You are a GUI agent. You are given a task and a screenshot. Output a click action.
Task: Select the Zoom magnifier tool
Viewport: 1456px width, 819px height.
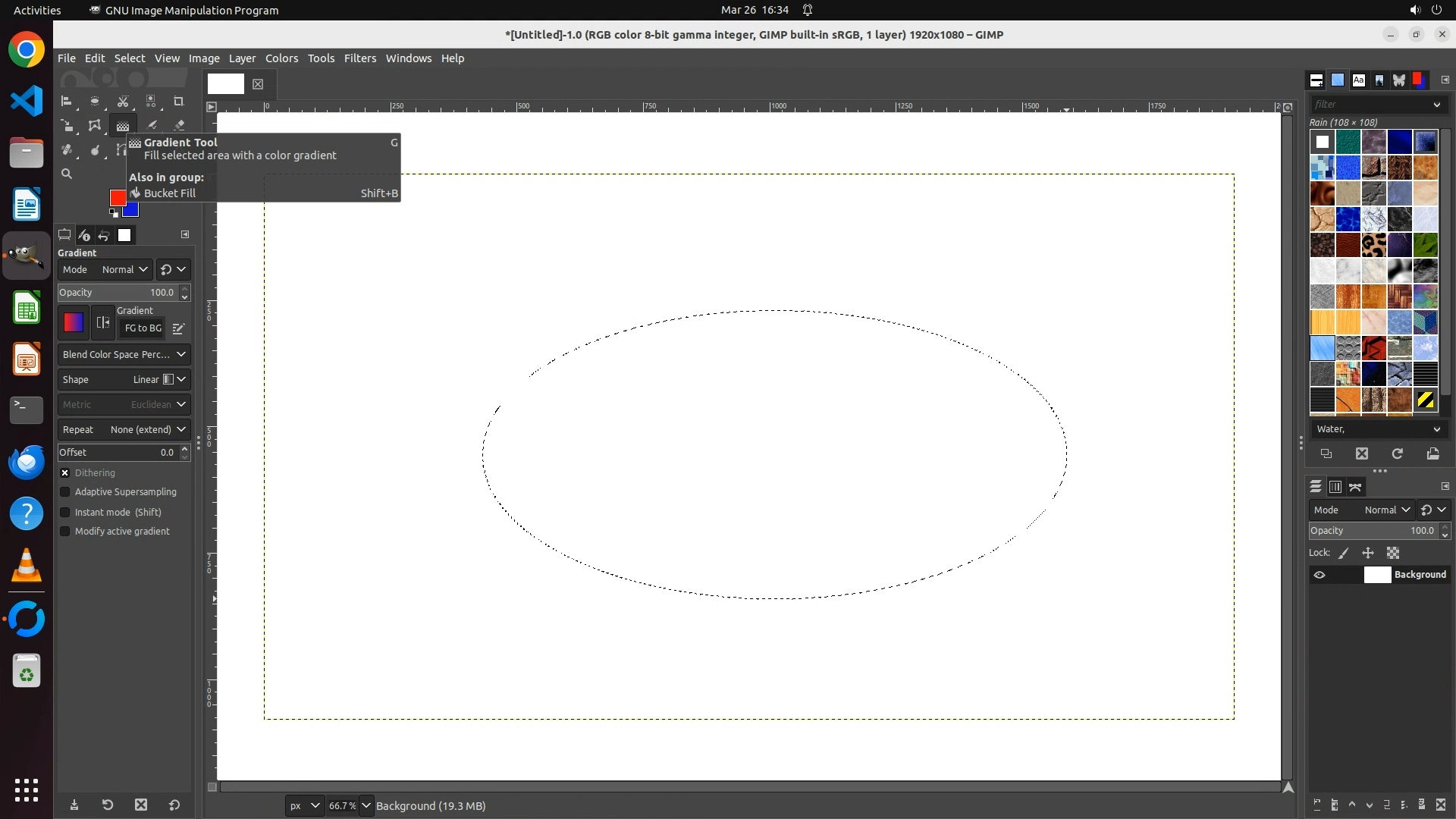67,174
